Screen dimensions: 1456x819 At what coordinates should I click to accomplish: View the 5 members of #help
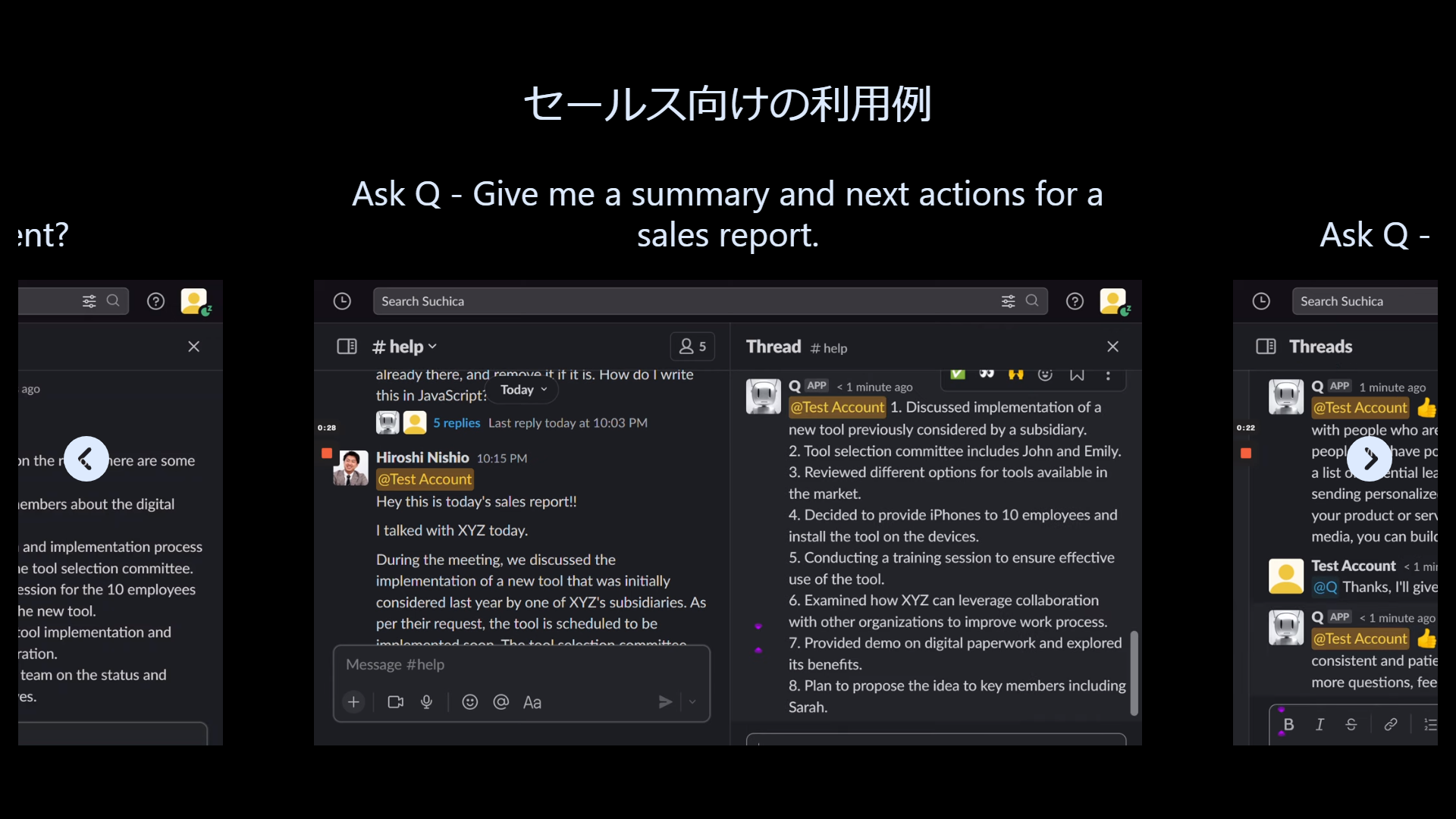(692, 347)
